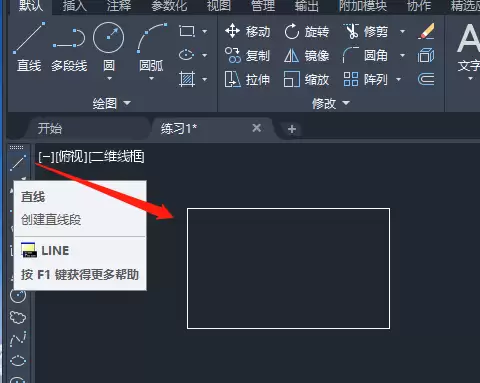
Task: Click the left toolbar drag grip handle
Action: pyautogui.click(x=17, y=147)
